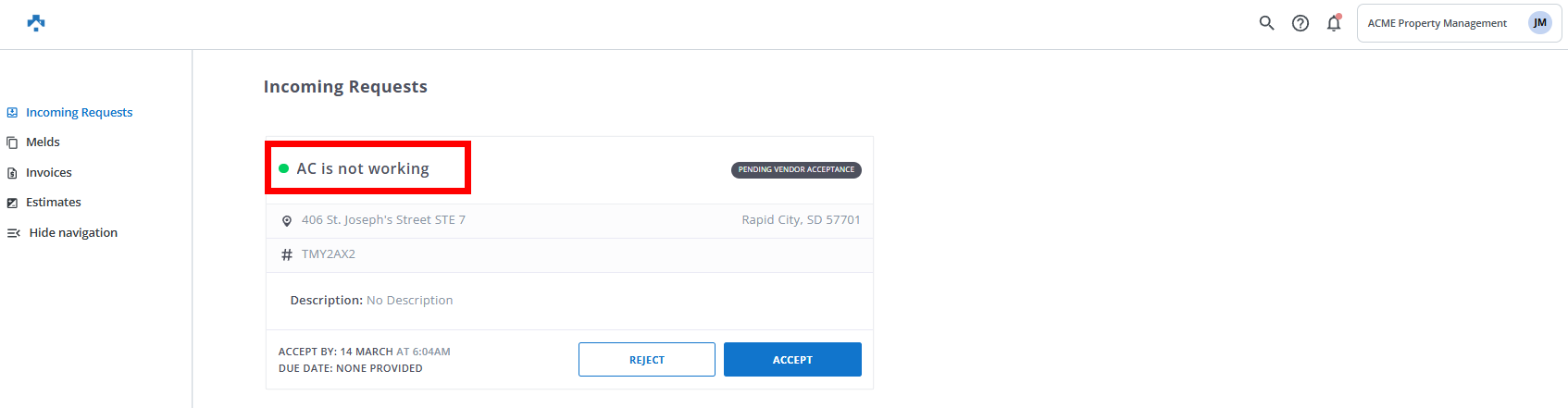Screen dimensions: 1568x408
Task: Click the Invoices sidebar icon
Action: (12, 173)
